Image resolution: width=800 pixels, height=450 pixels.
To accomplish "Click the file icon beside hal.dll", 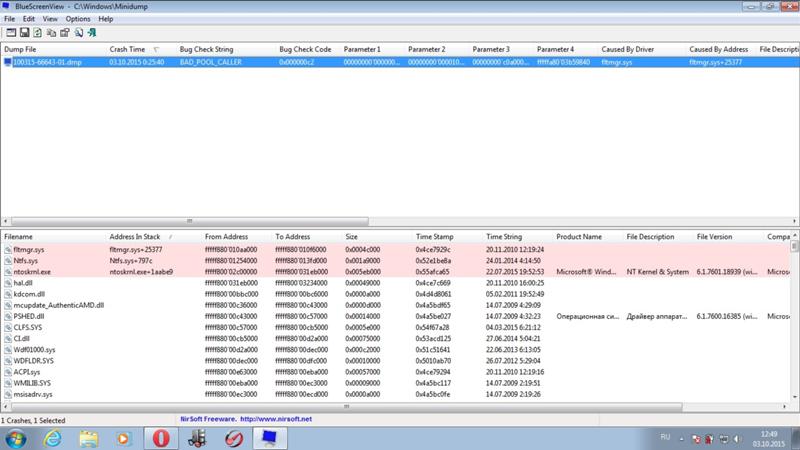I will point(8,283).
